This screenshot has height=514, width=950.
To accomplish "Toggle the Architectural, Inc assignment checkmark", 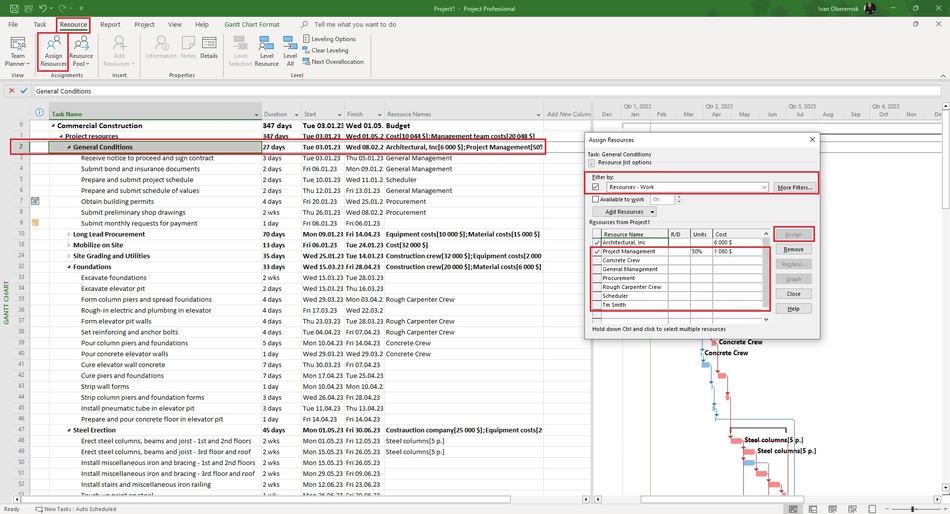I will pos(597,242).
